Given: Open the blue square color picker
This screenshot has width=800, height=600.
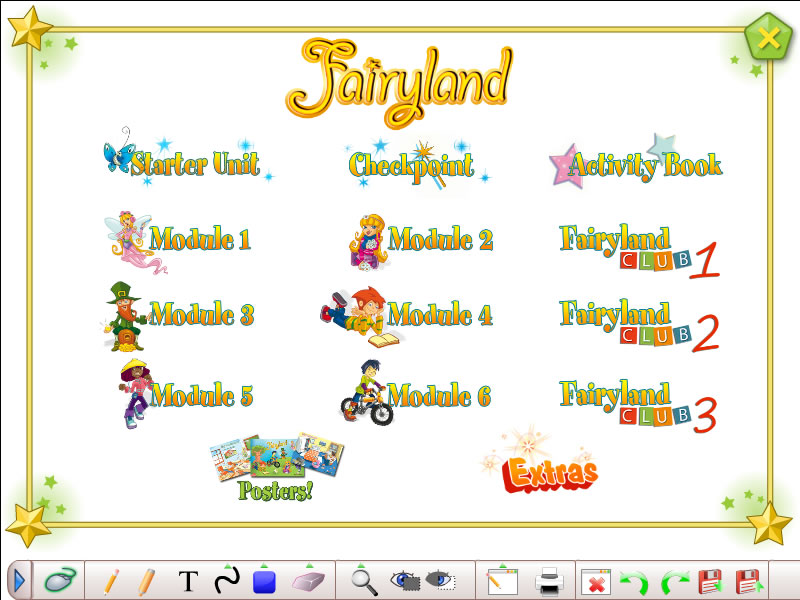Looking at the screenshot, I should click(x=264, y=581).
